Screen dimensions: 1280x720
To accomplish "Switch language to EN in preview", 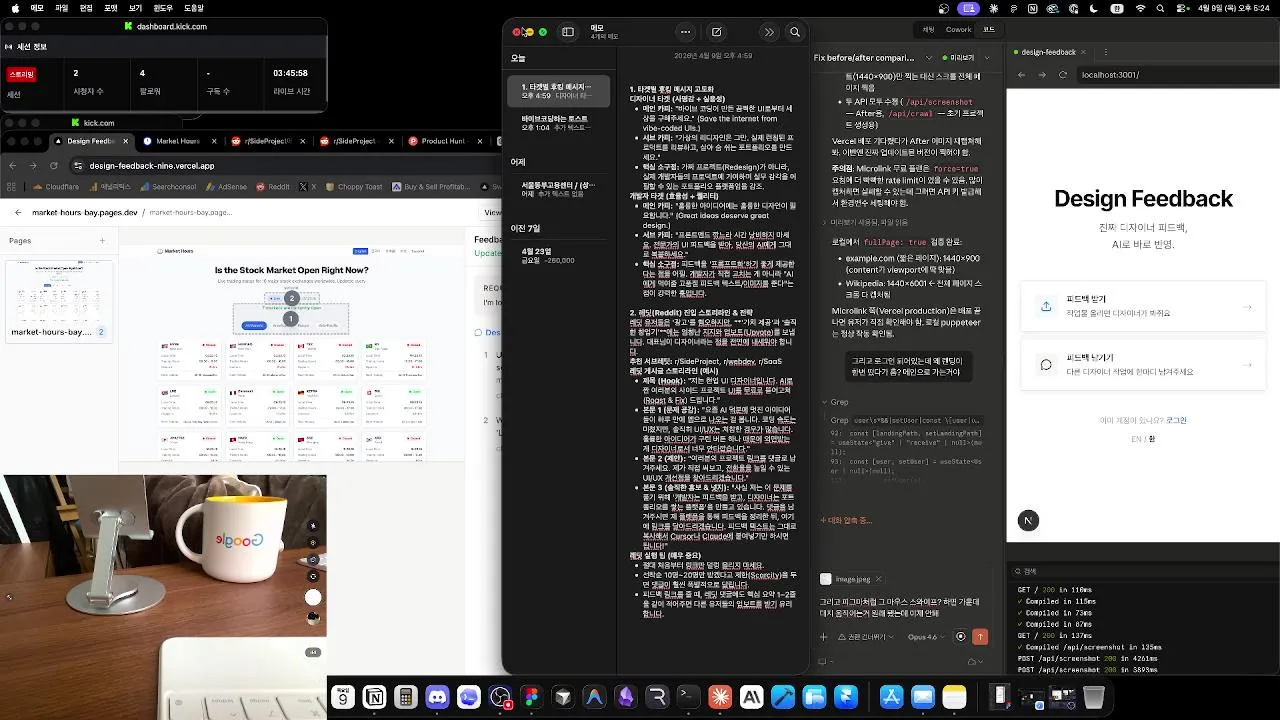I will pos(1136,438).
